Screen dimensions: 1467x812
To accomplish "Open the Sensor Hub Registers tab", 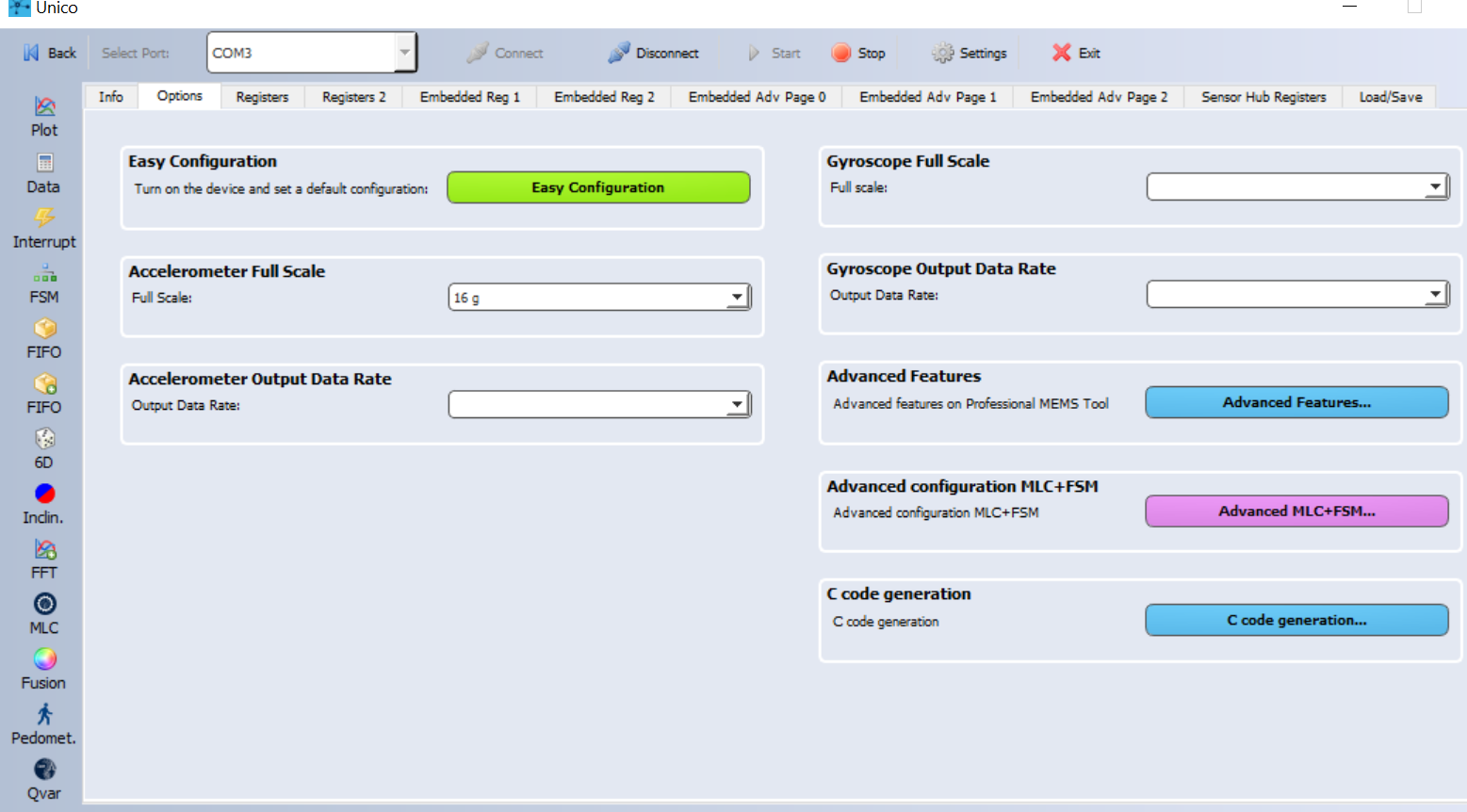I will 1262,96.
